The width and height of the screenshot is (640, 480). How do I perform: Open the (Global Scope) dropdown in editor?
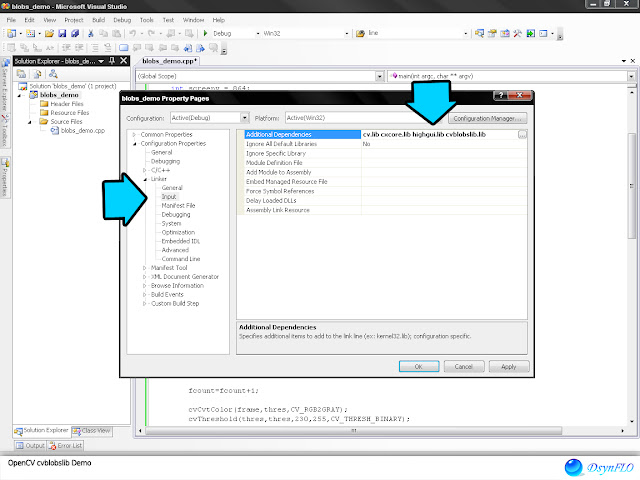[380, 76]
